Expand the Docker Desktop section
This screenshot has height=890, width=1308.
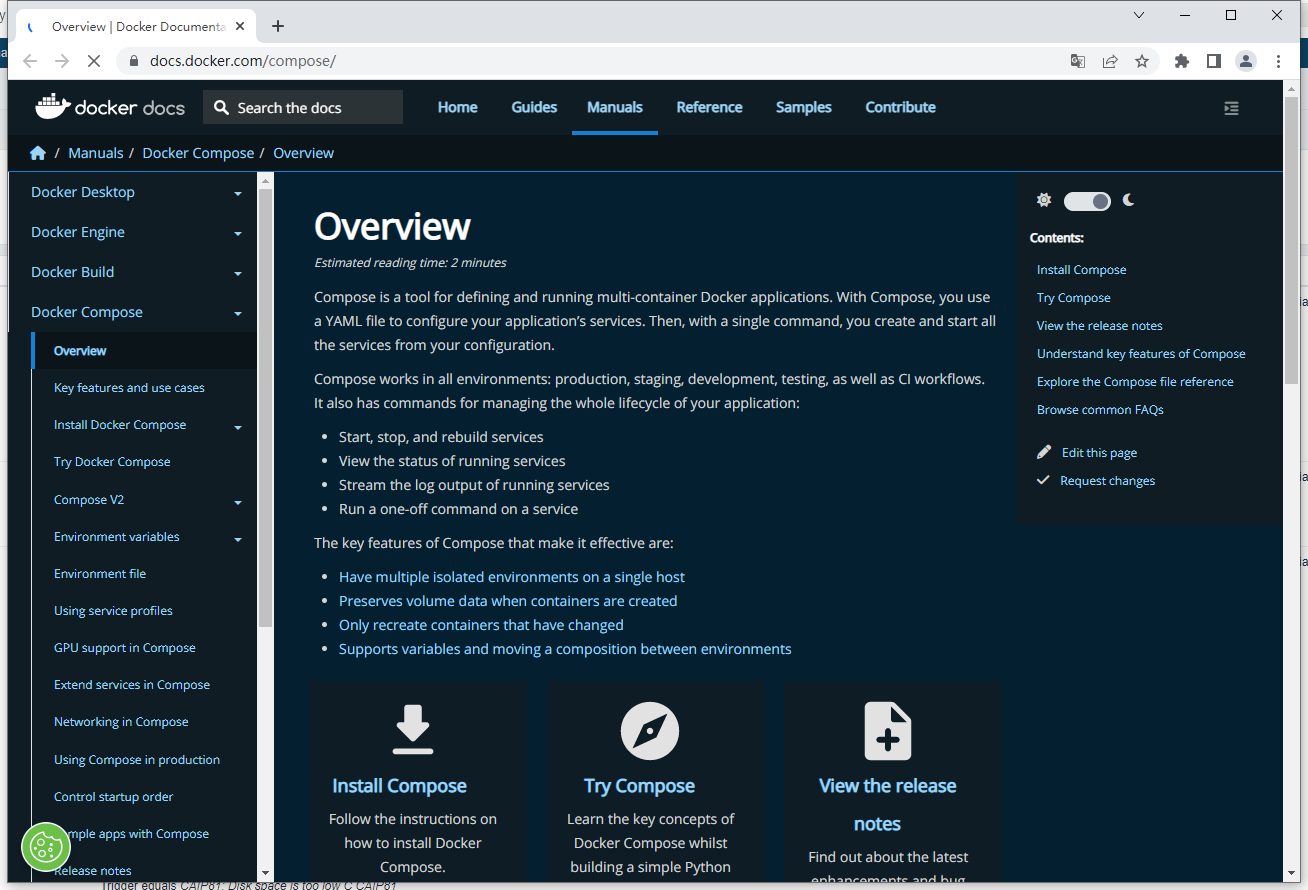tap(238, 192)
